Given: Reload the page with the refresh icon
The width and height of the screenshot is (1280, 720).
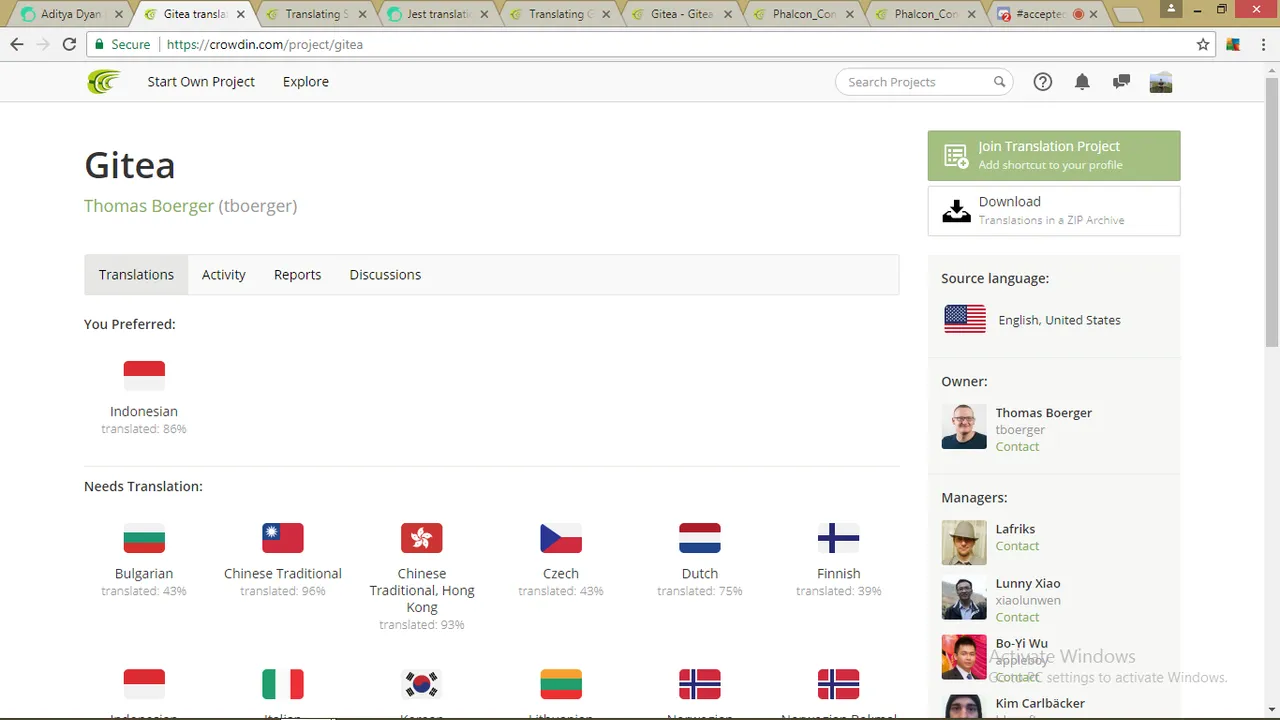Looking at the screenshot, I should coord(69,44).
